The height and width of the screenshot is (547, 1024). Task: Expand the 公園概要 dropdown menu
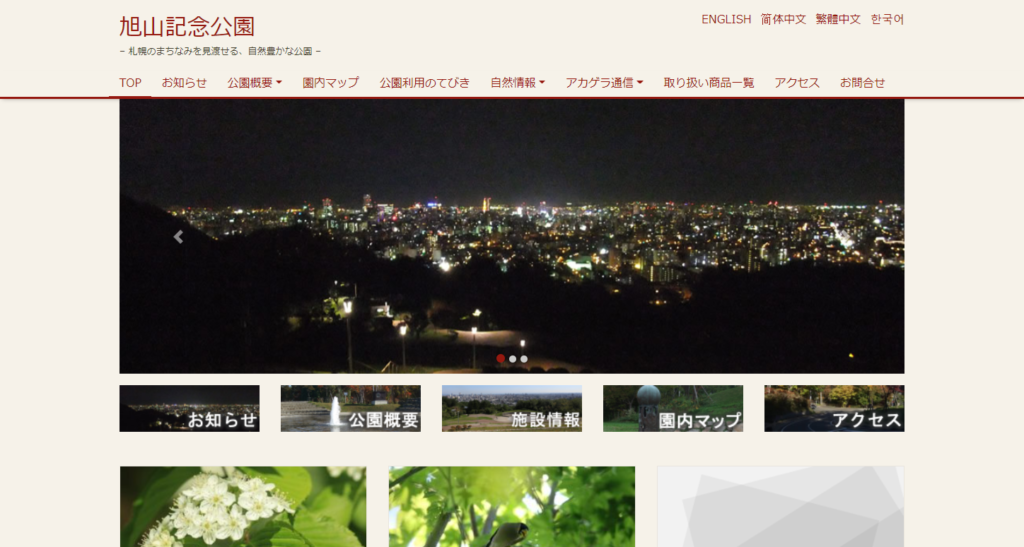(255, 83)
